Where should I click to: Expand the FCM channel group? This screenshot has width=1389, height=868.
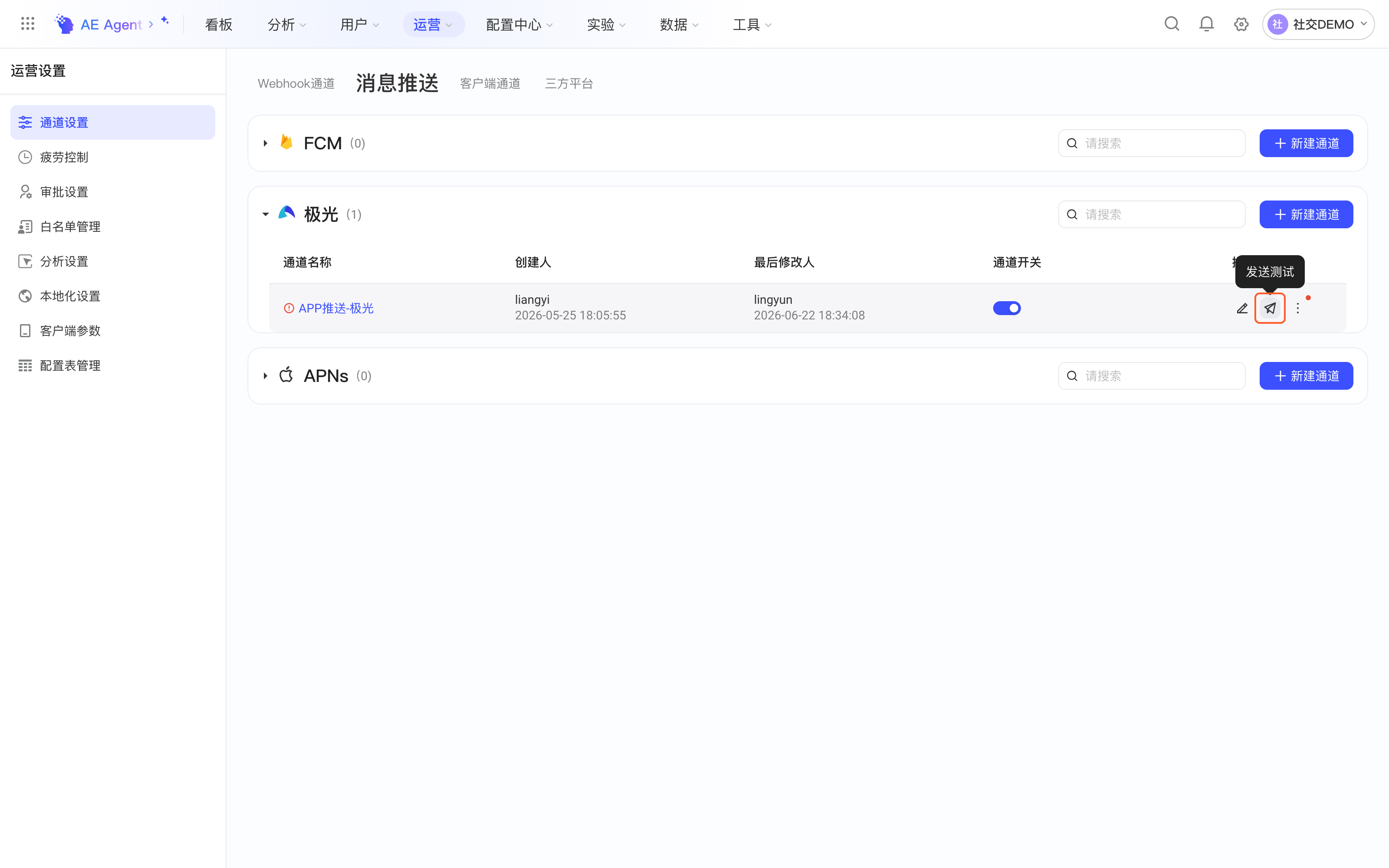click(265, 143)
